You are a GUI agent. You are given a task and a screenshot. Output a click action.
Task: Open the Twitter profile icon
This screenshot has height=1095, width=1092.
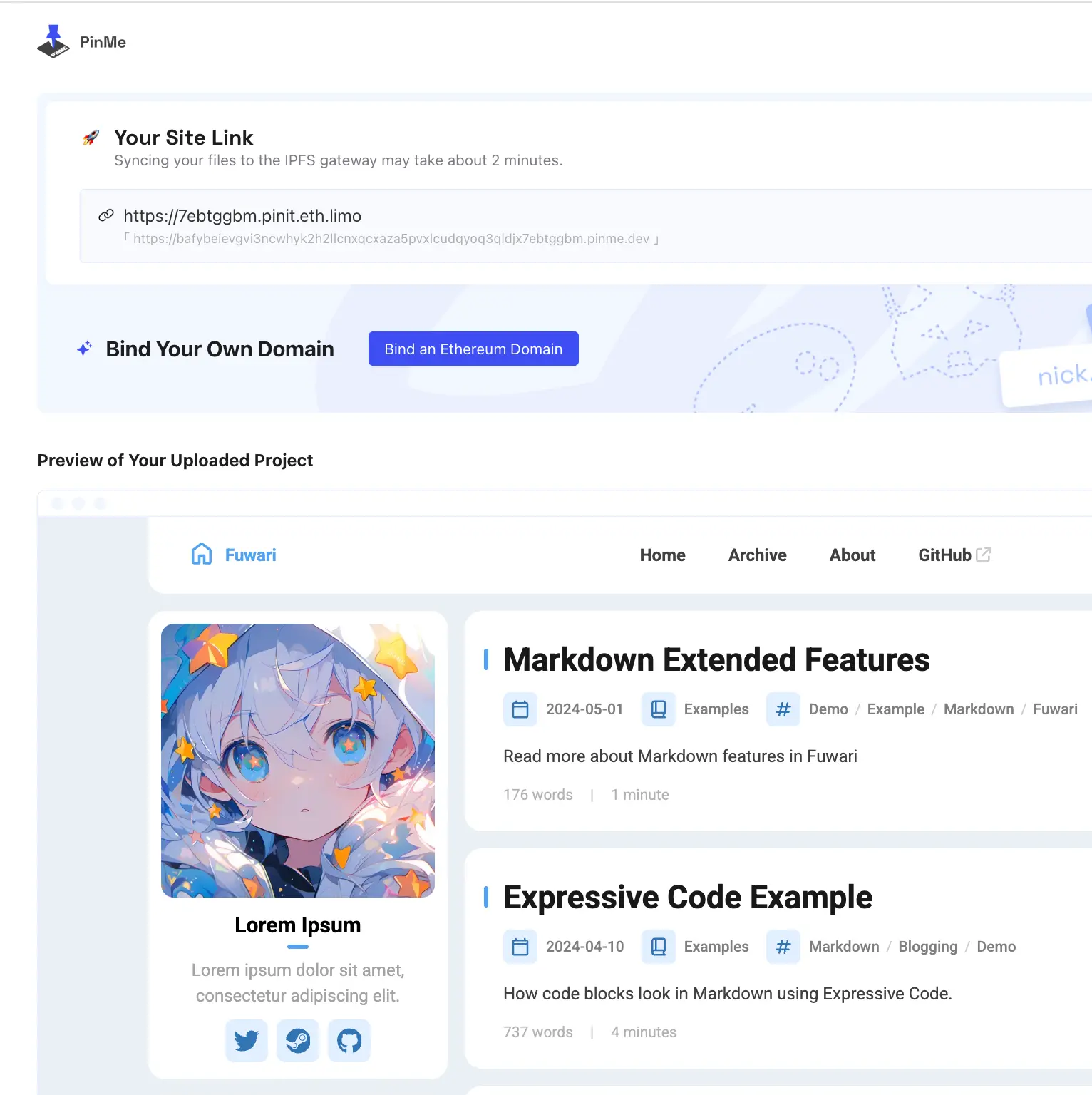click(x=247, y=1041)
